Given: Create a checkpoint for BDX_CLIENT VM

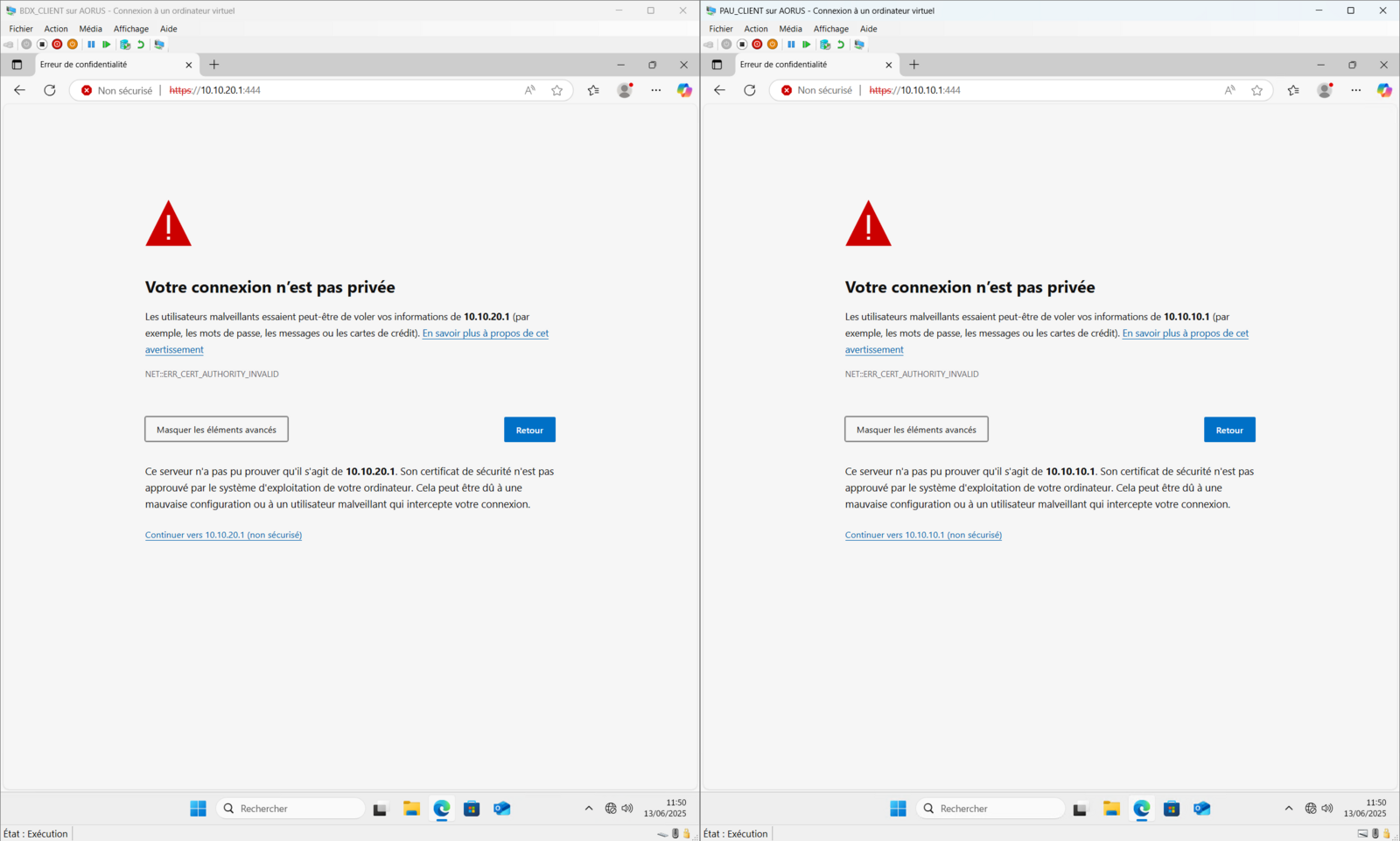Looking at the screenshot, I should [125, 45].
